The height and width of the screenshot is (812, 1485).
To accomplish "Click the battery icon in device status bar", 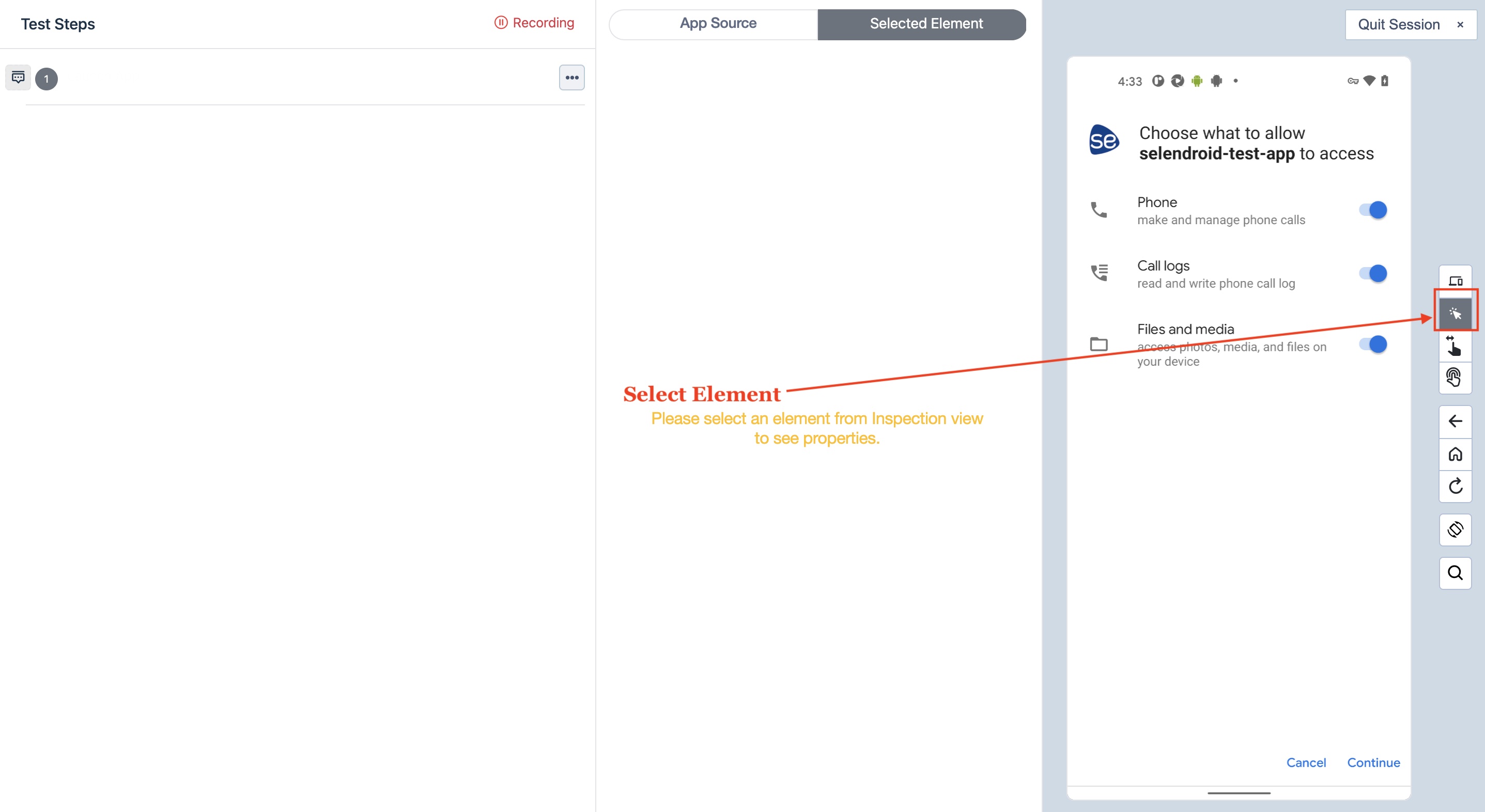I will point(1385,81).
